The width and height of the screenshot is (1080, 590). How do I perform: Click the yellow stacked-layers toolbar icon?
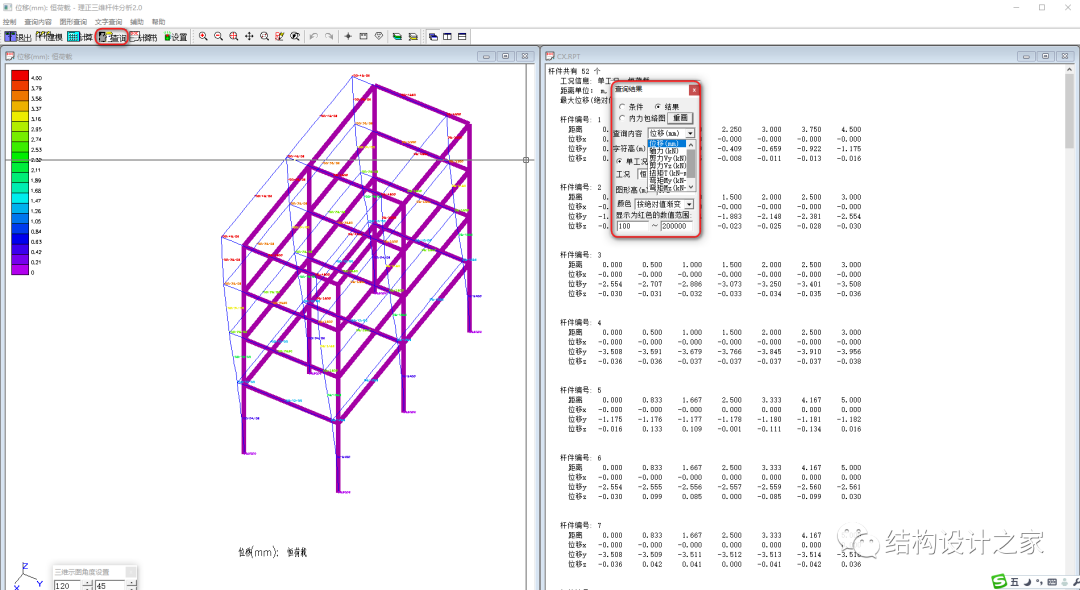[413, 36]
